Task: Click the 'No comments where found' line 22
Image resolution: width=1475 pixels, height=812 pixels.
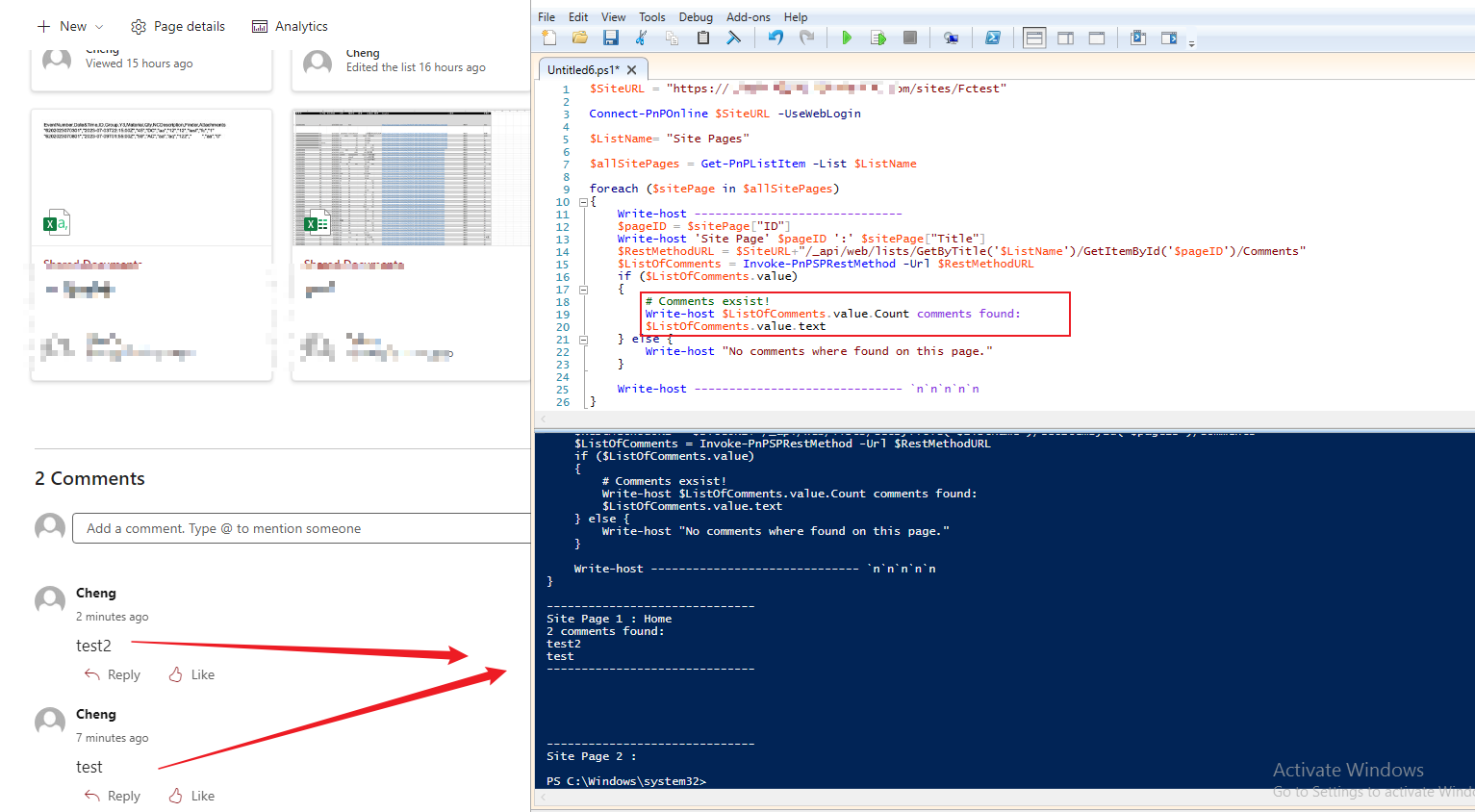Action: point(818,351)
